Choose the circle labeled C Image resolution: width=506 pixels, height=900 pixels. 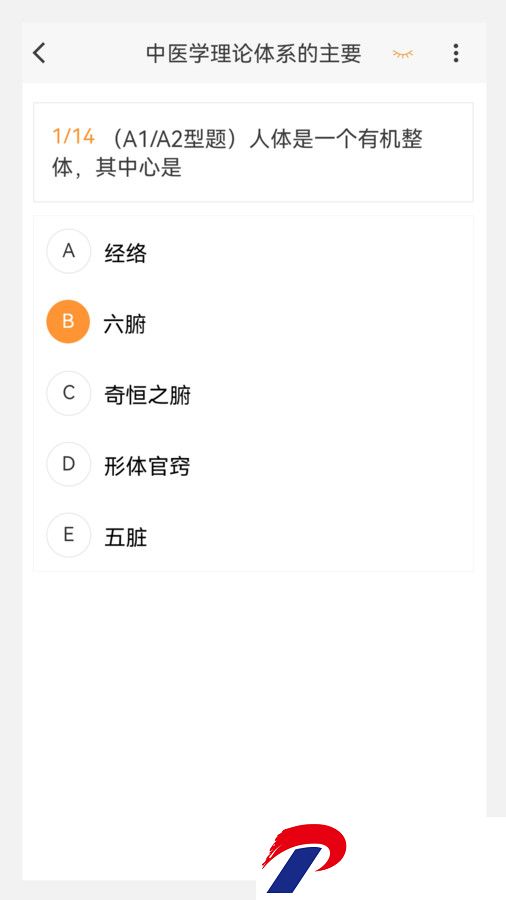tap(69, 393)
